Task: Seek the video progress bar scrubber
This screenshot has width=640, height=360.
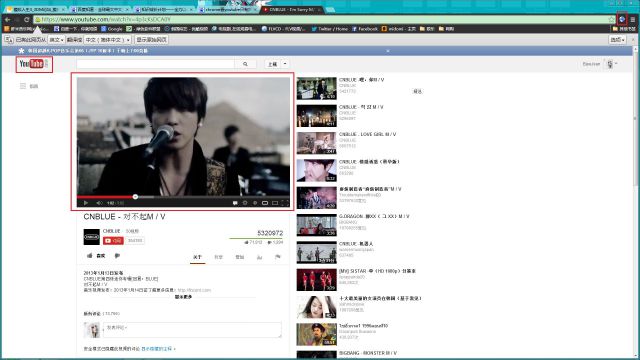Action: 135,197
